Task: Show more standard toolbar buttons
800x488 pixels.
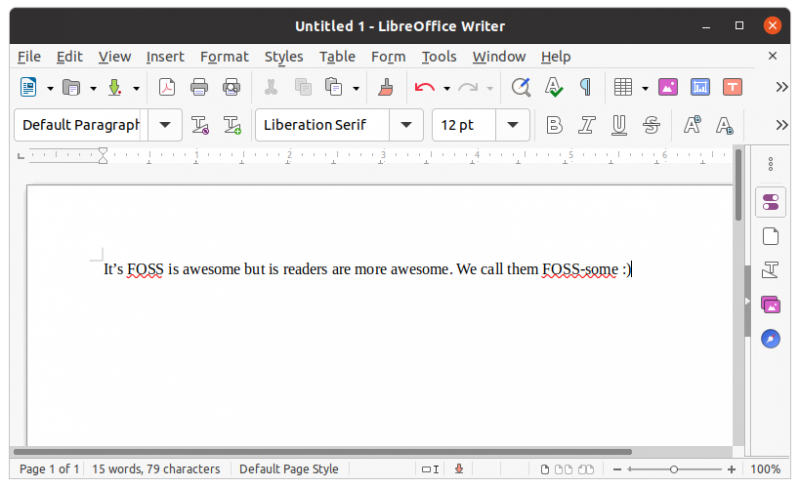Action: click(x=782, y=87)
